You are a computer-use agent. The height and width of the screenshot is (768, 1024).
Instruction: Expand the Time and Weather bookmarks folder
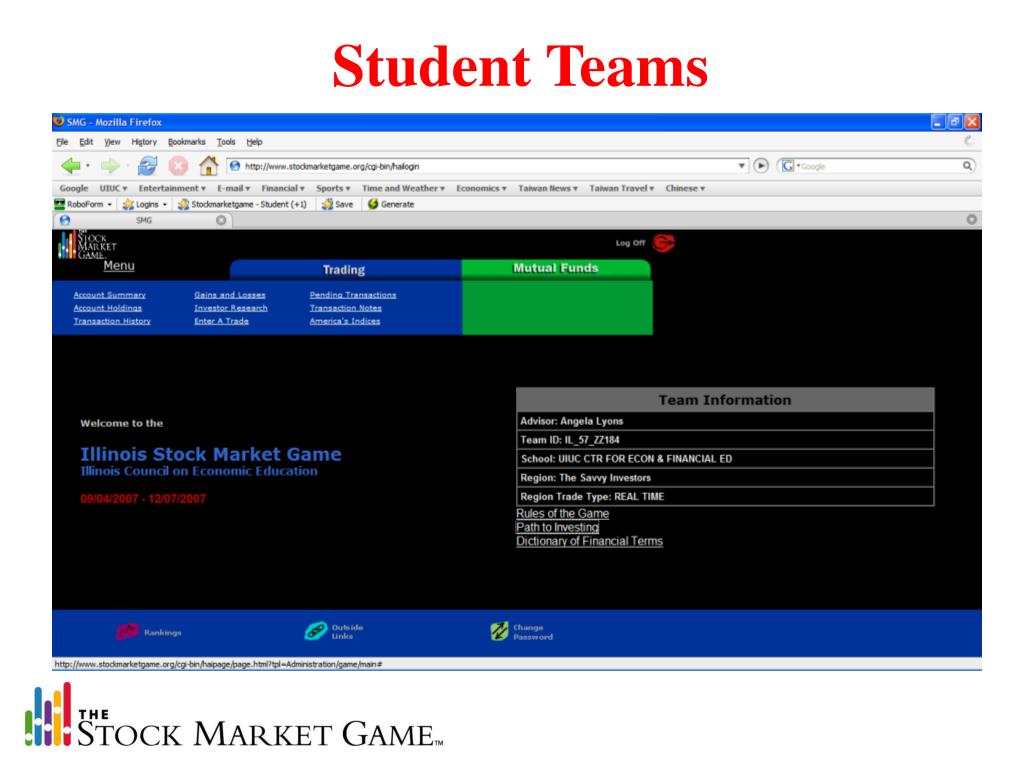coord(403,188)
